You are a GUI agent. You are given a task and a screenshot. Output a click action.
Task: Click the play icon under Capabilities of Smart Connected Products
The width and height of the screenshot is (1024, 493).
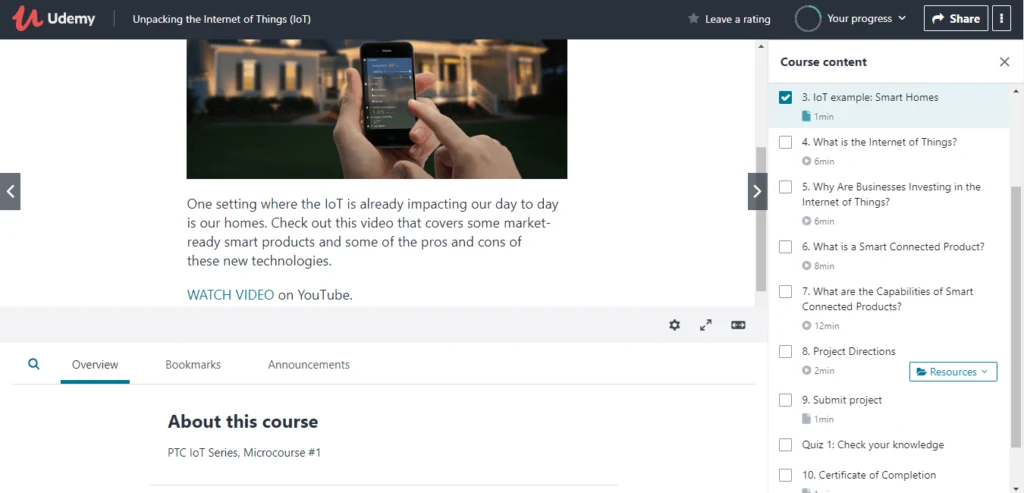pyautogui.click(x=807, y=326)
